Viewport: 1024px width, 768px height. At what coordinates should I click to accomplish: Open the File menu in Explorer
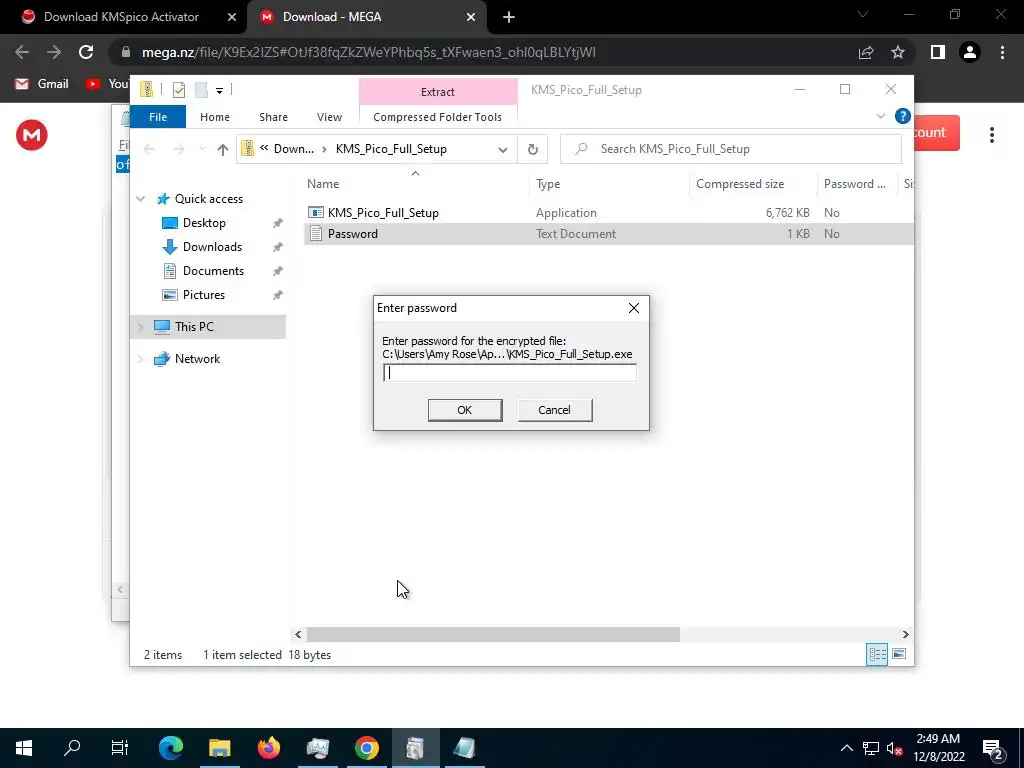pos(158,117)
